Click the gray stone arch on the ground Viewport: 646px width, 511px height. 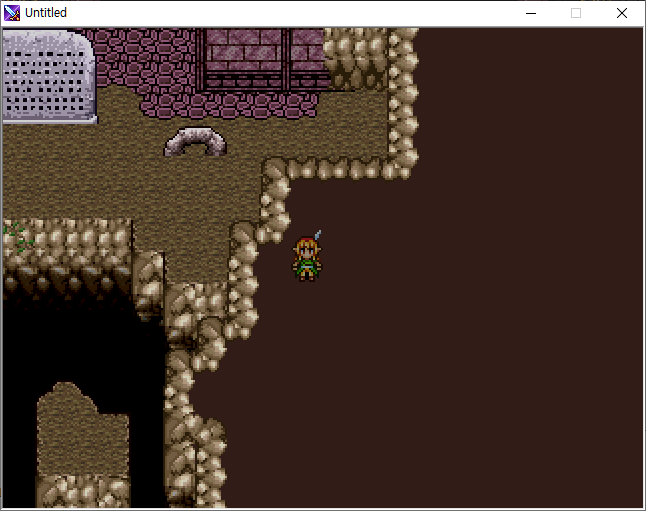coord(196,141)
